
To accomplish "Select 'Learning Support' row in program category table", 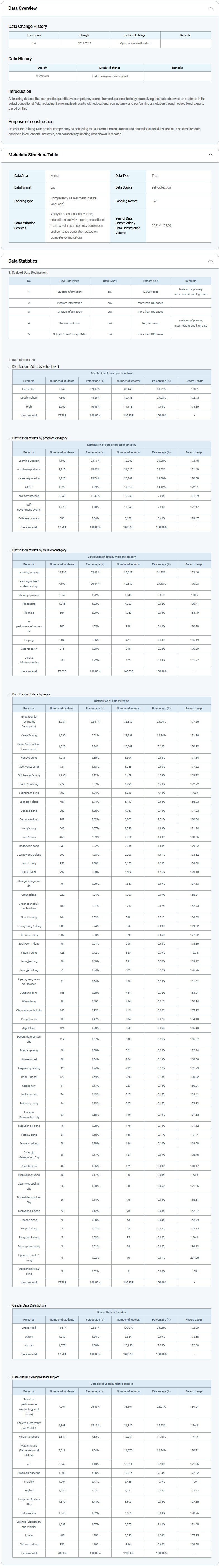I will [x=28, y=461].
